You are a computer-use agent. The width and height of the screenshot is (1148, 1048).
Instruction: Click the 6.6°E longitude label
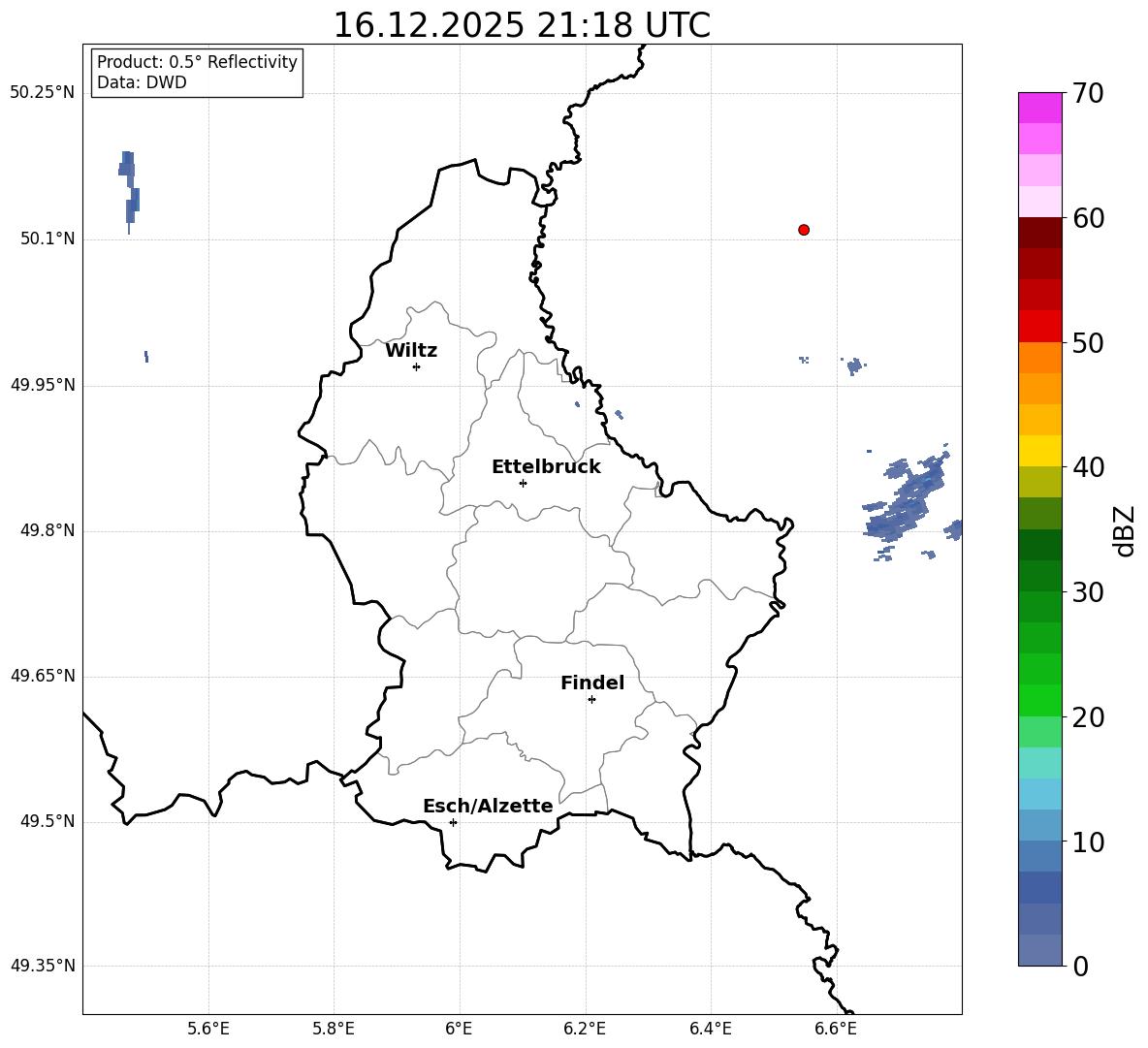(x=836, y=1029)
